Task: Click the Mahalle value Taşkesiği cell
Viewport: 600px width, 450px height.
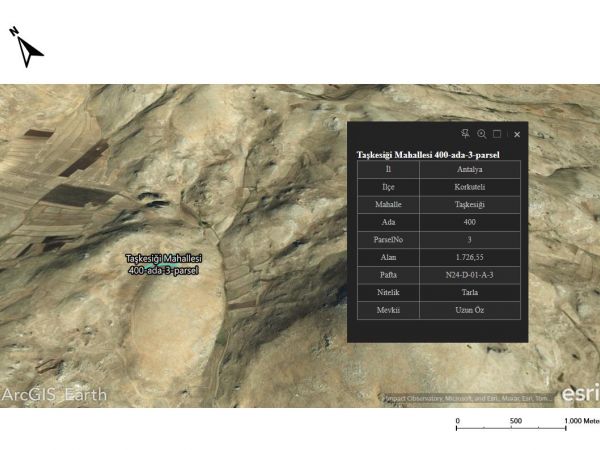Action: click(470, 205)
